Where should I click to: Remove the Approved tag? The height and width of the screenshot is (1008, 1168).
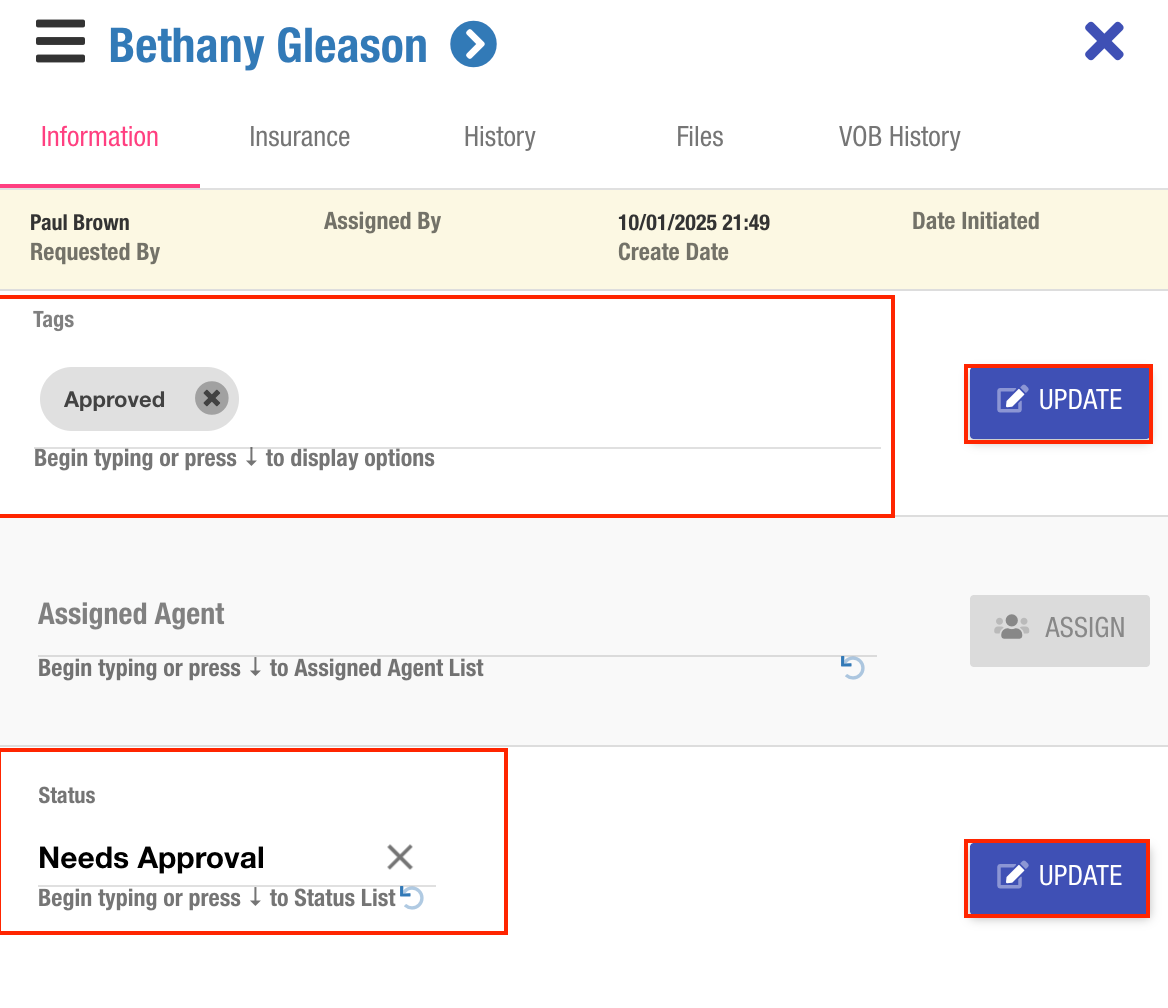click(x=211, y=399)
